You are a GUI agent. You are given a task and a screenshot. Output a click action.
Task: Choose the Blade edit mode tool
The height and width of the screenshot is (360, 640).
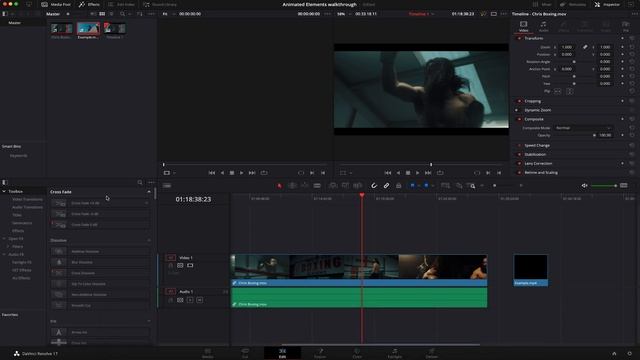pyautogui.click(x=317, y=186)
